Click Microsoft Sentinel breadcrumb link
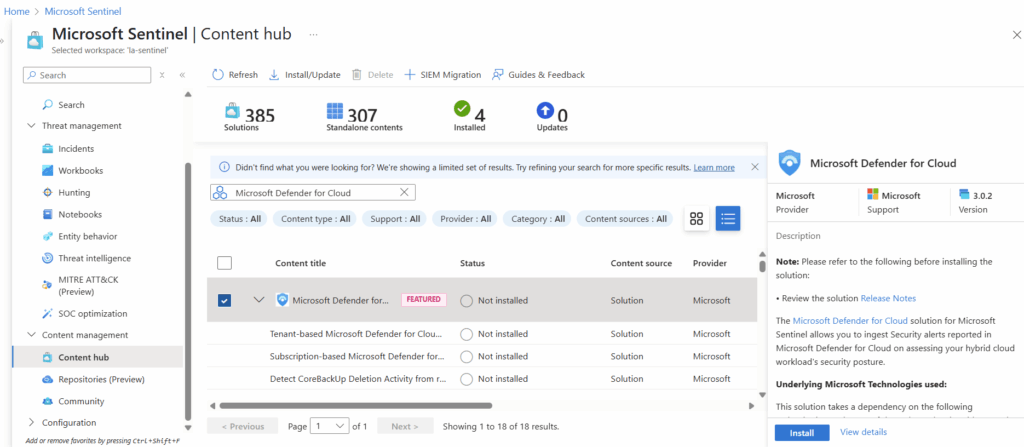Screen dimensions: 1024x447 83,11
